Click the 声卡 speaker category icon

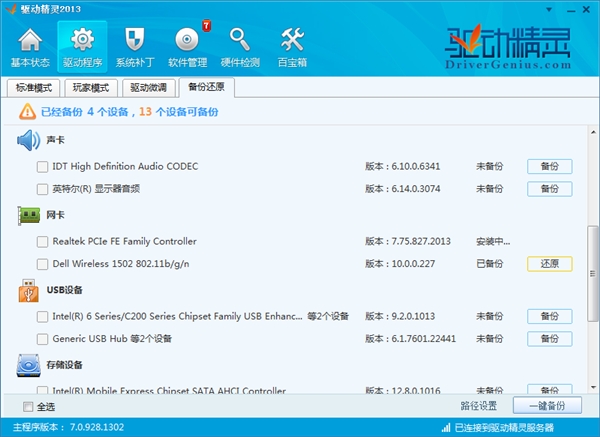click(x=28, y=140)
